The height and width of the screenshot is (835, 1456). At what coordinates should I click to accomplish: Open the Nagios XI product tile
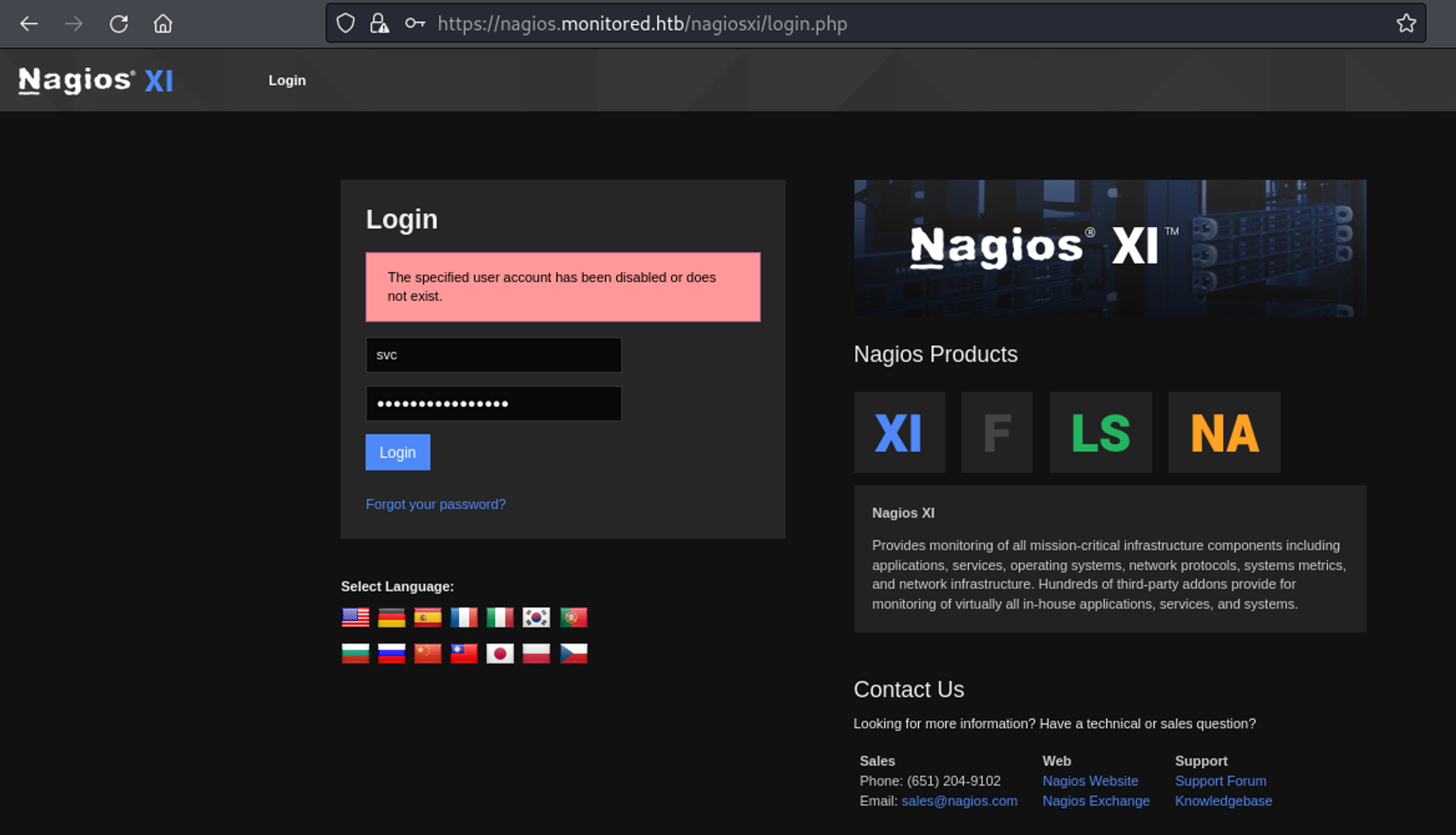pos(899,432)
